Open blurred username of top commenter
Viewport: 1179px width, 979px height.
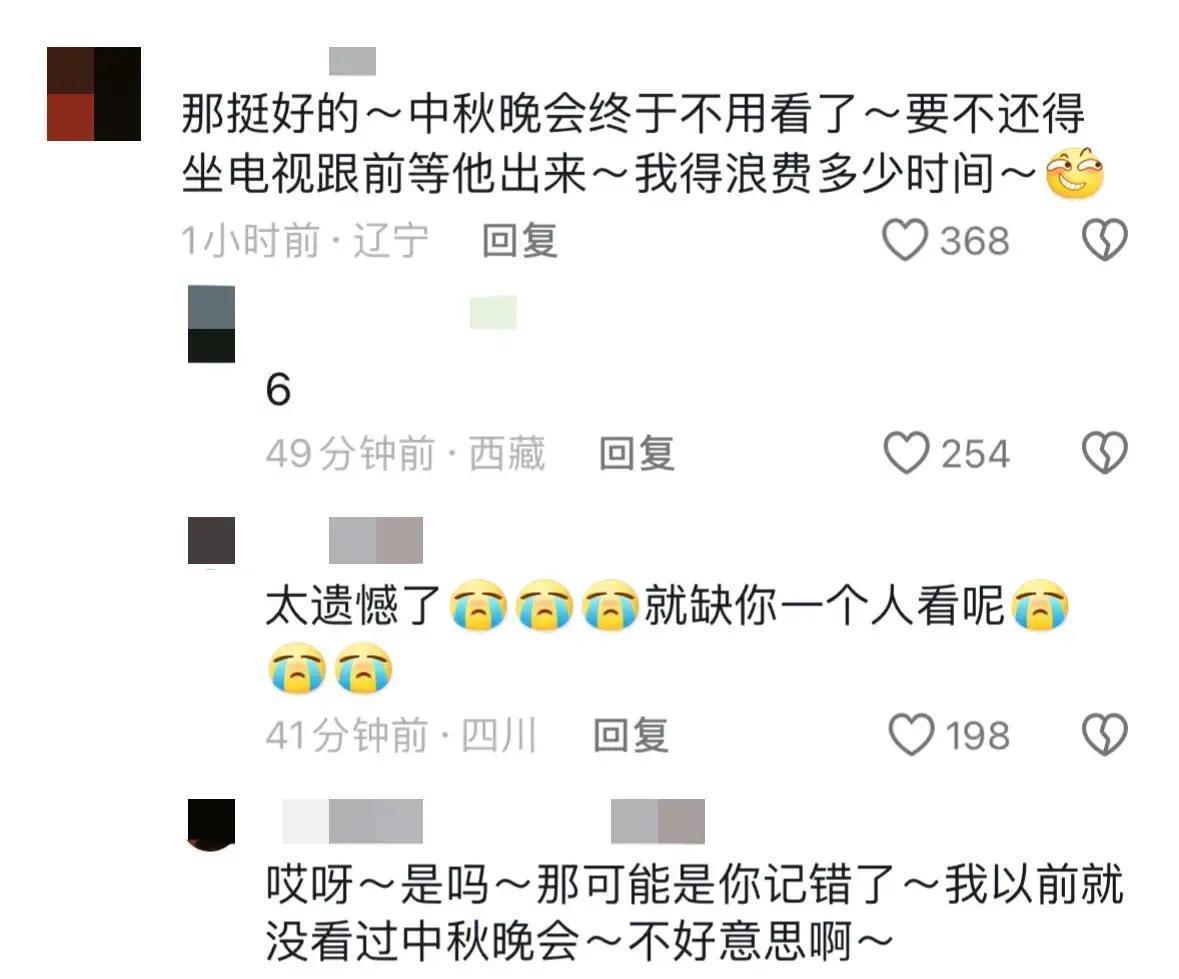pyautogui.click(x=353, y=61)
